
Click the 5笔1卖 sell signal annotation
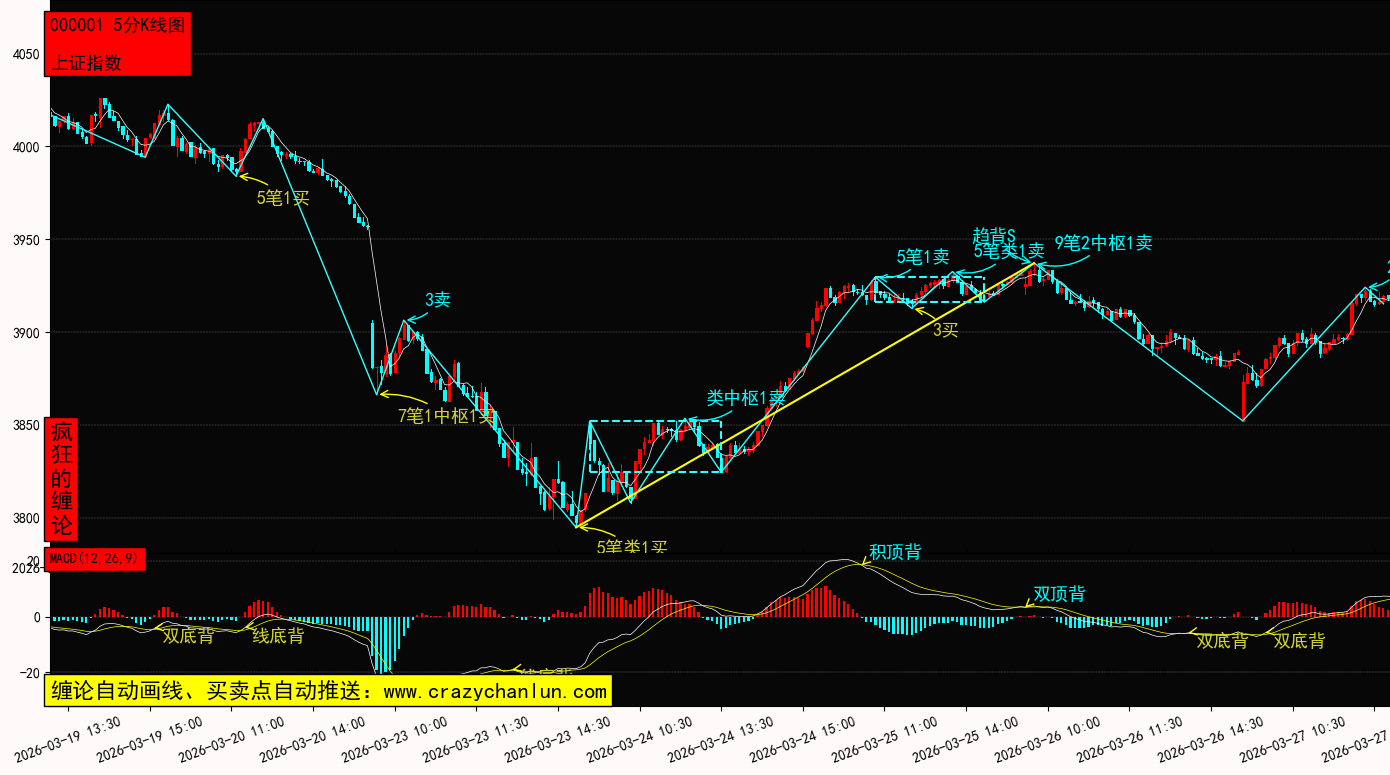coord(922,256)
